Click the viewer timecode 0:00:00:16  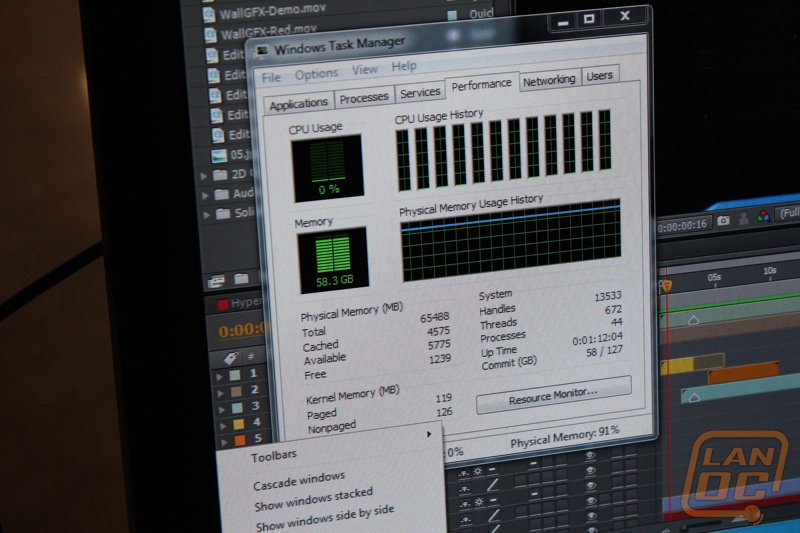(x=683, y=225)
